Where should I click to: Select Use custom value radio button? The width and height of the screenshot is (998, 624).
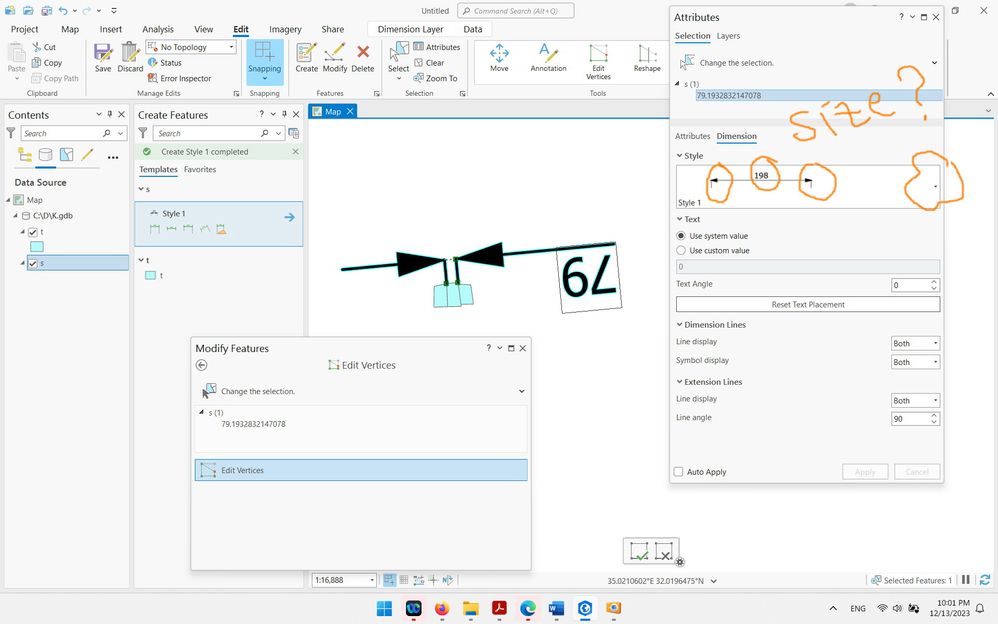[x=681, y=250]
